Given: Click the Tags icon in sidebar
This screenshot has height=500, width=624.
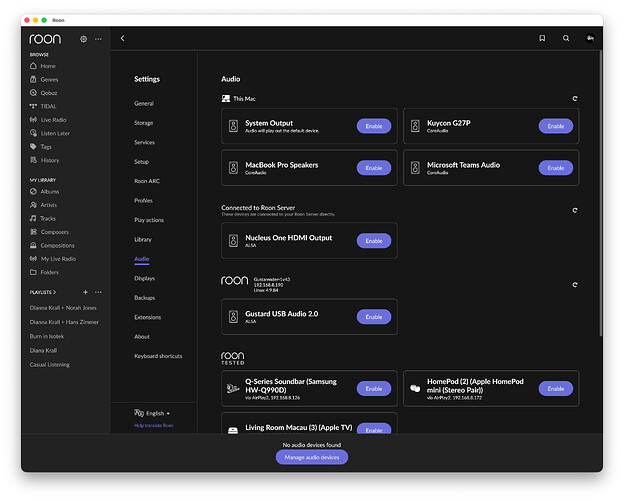Looking at the screenshot, I should point(33,146).
